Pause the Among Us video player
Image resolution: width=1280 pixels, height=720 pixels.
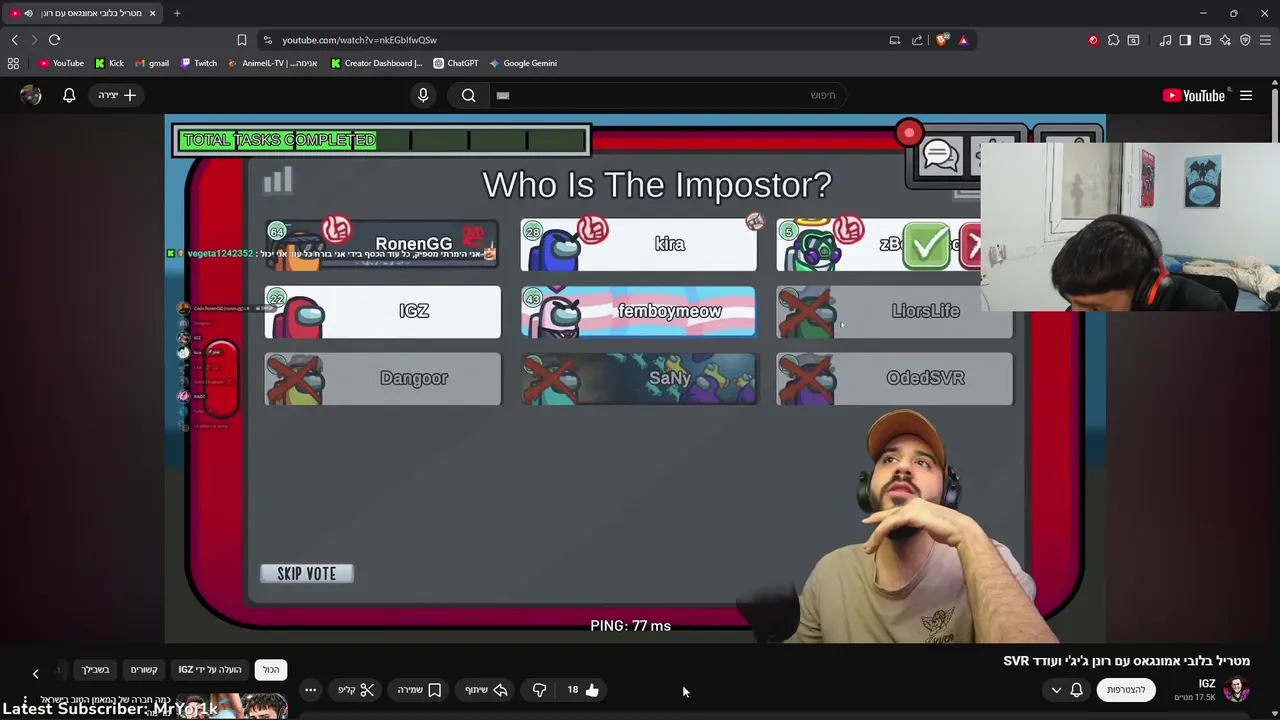click(635, 378)
